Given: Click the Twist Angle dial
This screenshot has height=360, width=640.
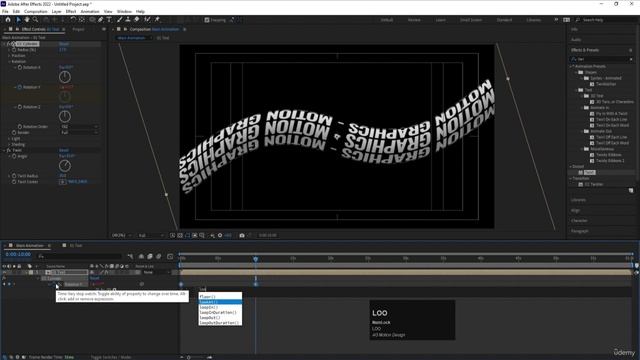Looking at the screenshot, I should [65, 166].
